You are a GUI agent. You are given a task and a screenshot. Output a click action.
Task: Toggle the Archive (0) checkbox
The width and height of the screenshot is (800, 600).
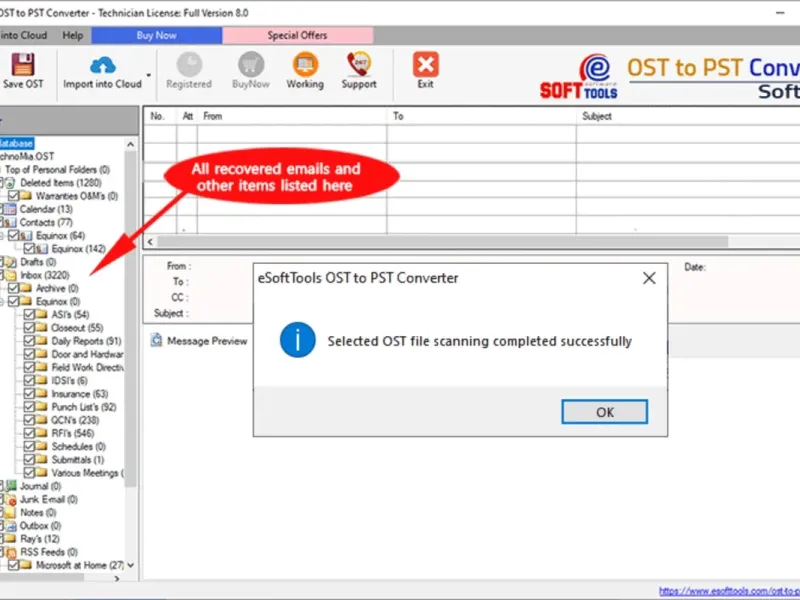14,288
